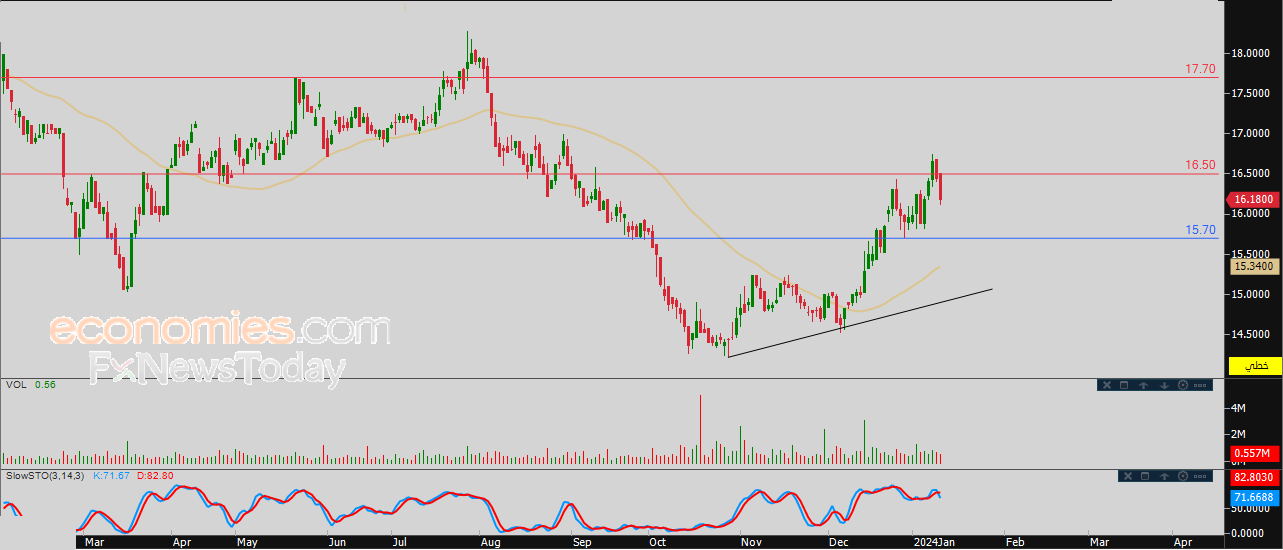This screenshot has height=550, width=1283.
Task: Open more options for VOL panel
Action: click(1200, 385)
